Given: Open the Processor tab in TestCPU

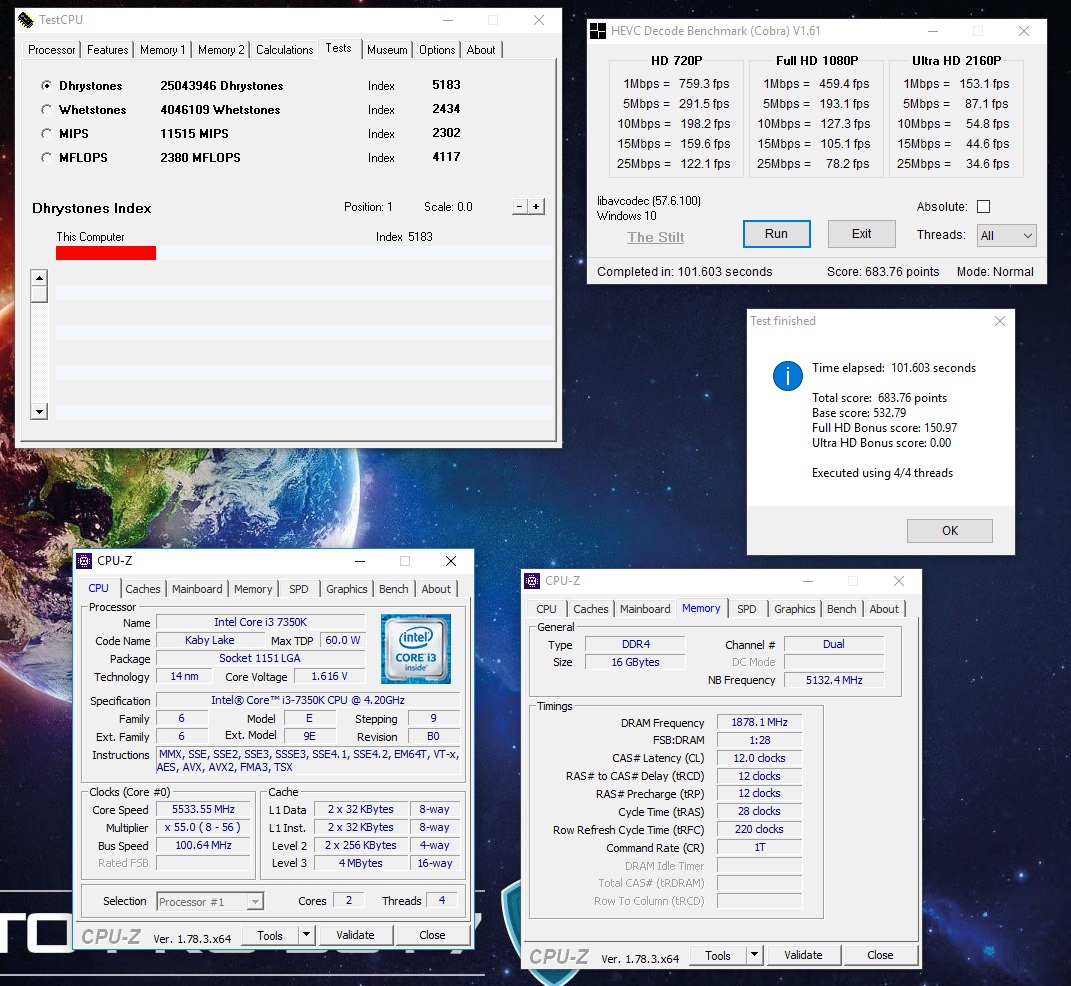Looking at the screenshot, I should tap(51, 50).
